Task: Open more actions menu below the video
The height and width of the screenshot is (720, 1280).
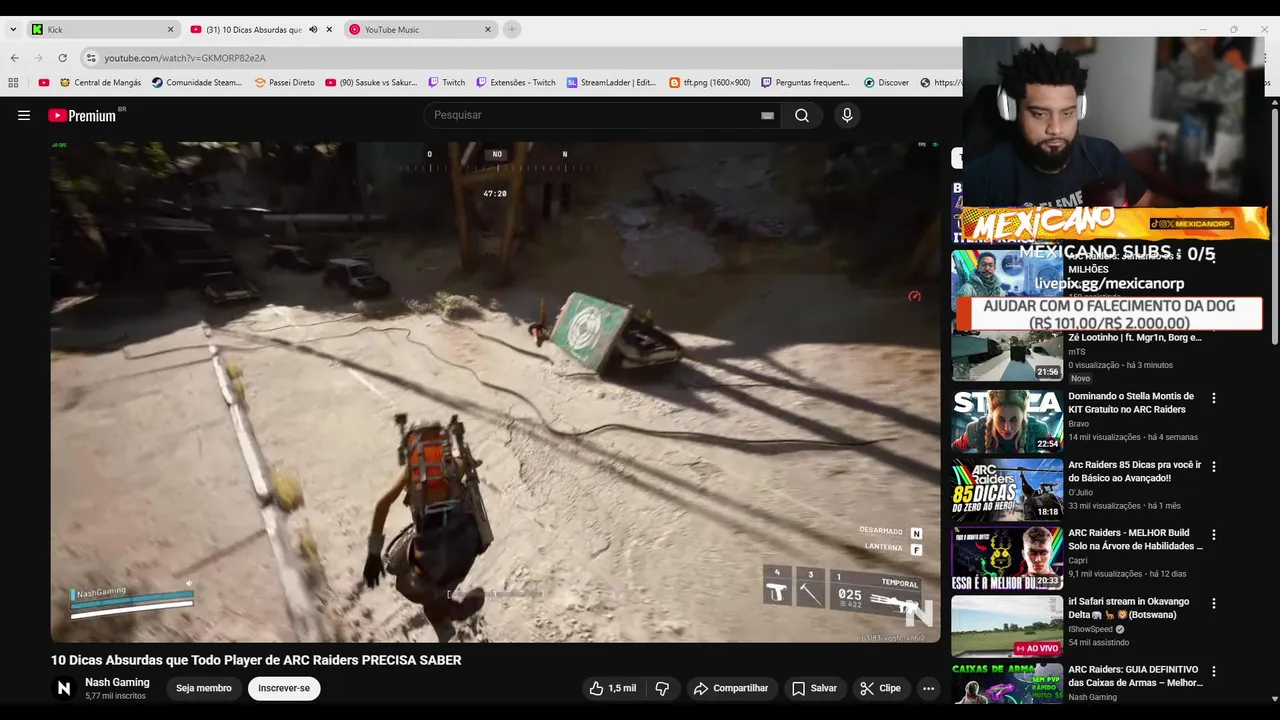Action: click(x=928, y=688)
